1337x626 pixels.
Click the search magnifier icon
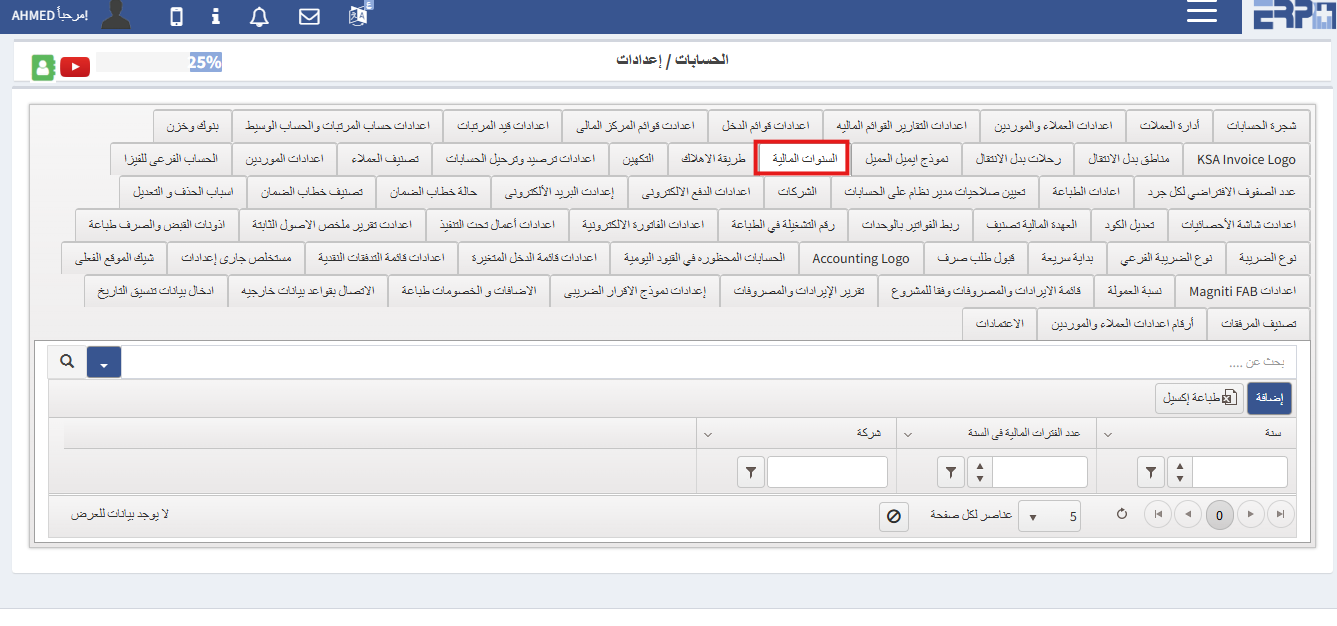[x=66, y=361]
